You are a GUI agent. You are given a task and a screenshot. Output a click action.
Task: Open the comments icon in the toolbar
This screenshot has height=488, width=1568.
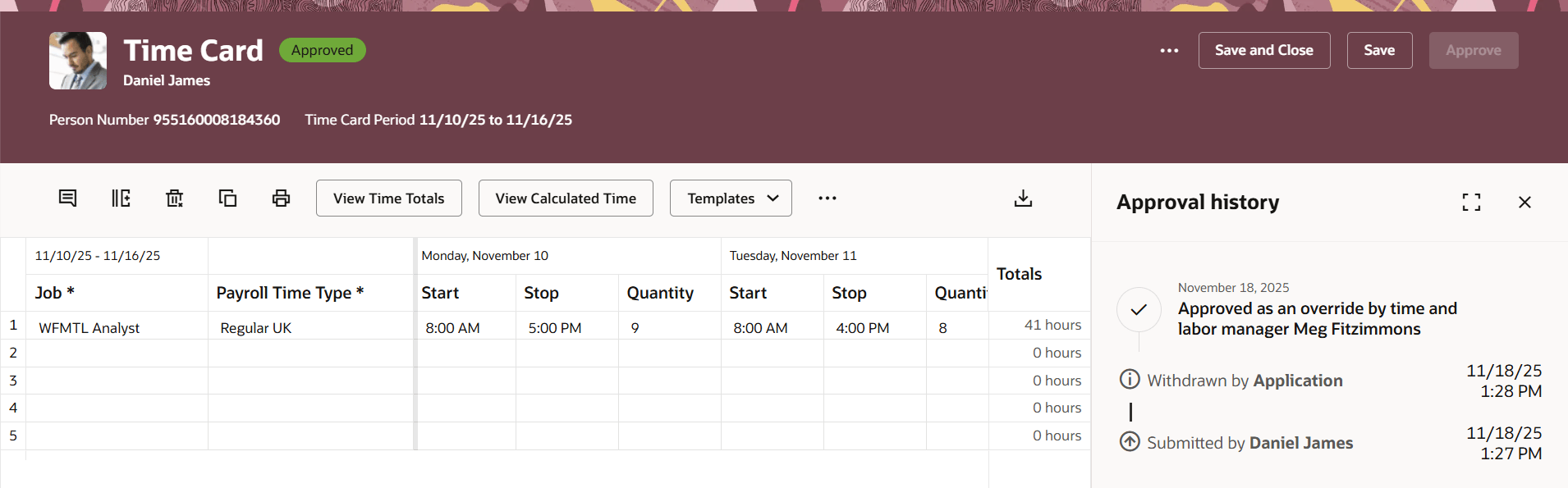coord(67,198)
